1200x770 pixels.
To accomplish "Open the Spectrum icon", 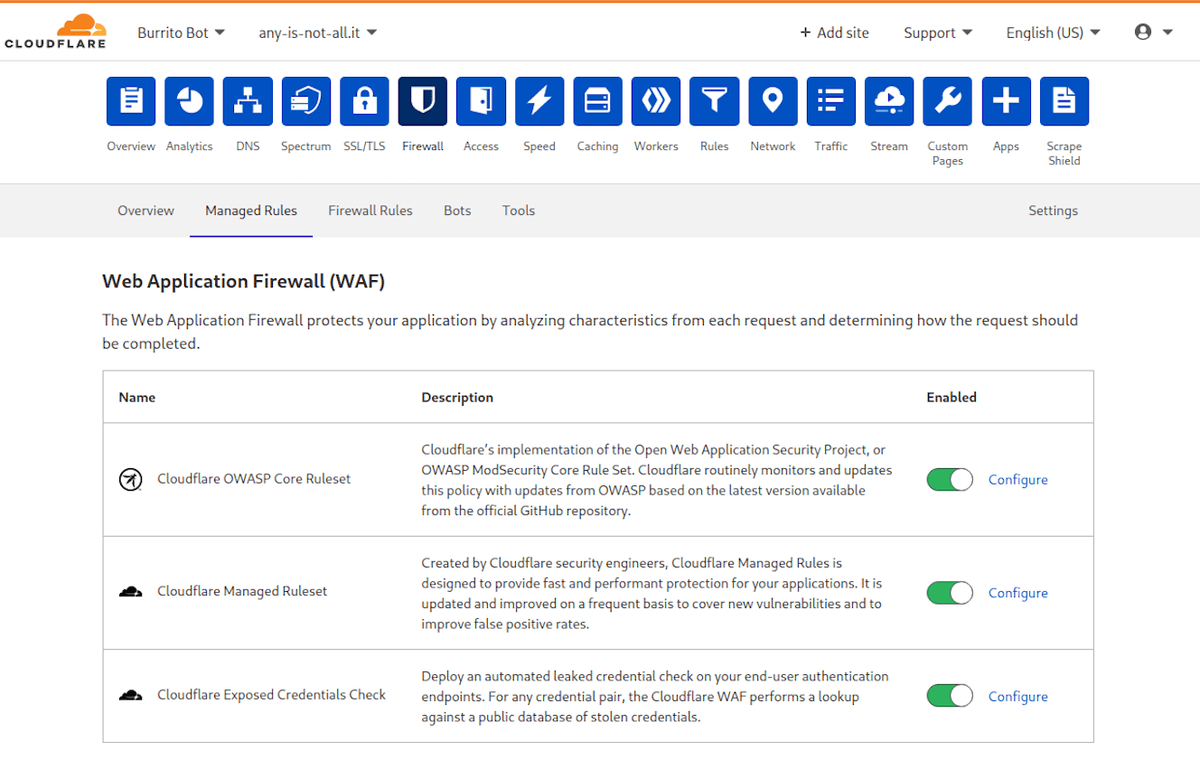I will [306, 101].
